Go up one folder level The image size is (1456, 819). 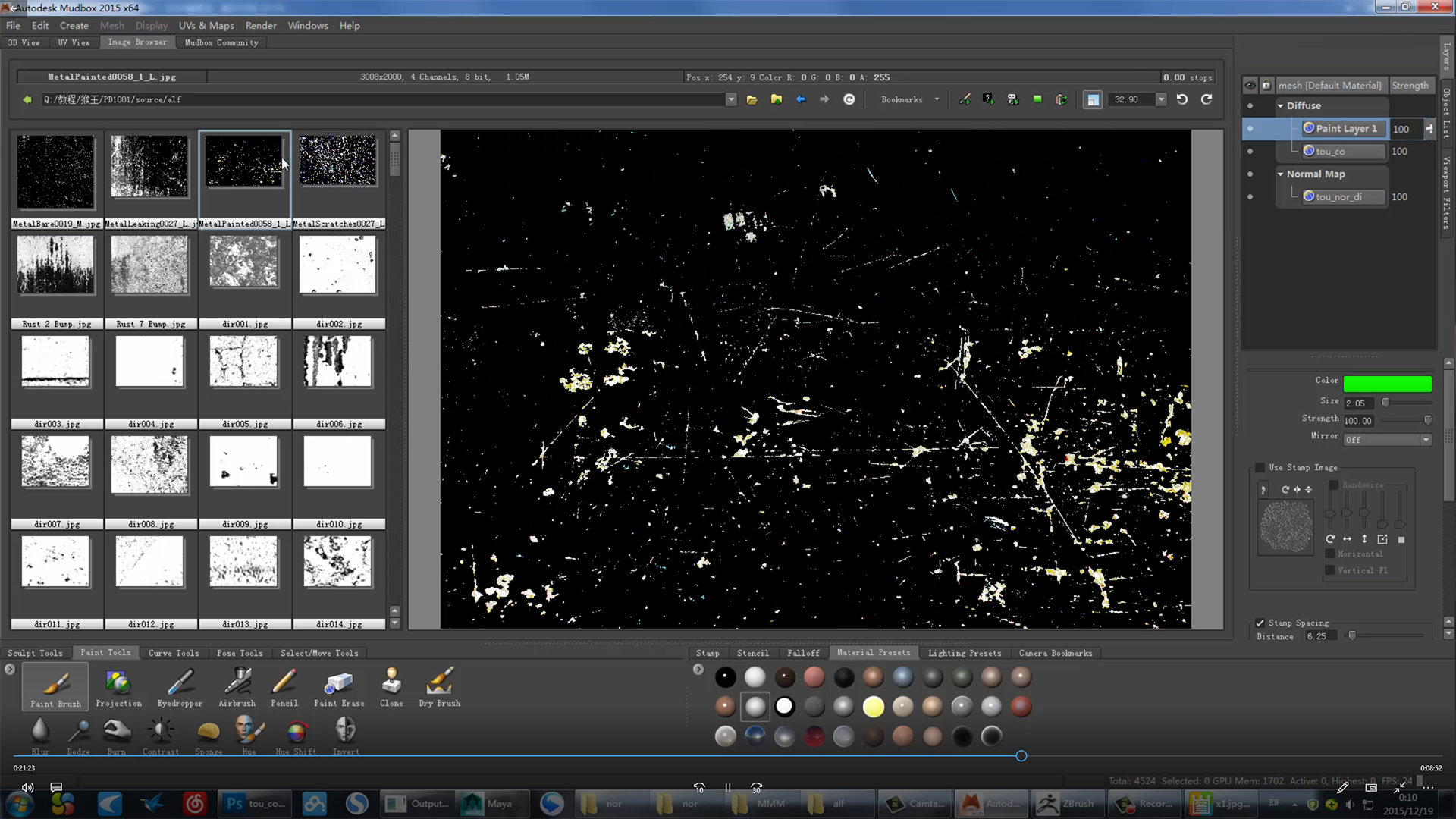pos(776,99)
